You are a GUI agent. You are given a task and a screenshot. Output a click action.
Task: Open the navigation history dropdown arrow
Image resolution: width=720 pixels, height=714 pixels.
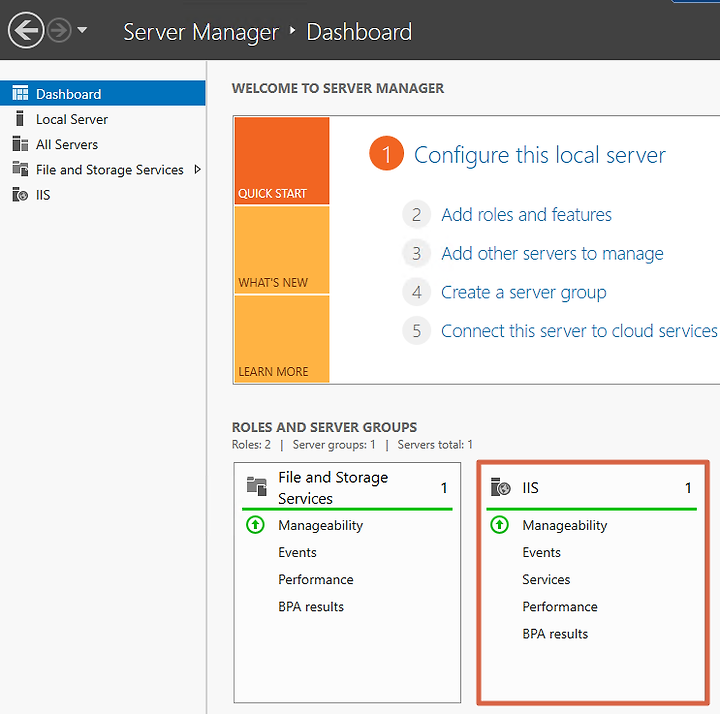[x=82, y=30]
